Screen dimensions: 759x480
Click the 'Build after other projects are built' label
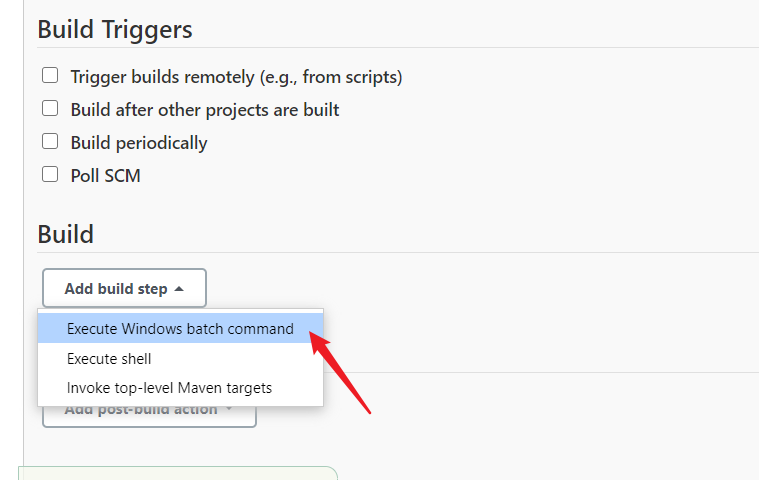[x=205, y=110]
